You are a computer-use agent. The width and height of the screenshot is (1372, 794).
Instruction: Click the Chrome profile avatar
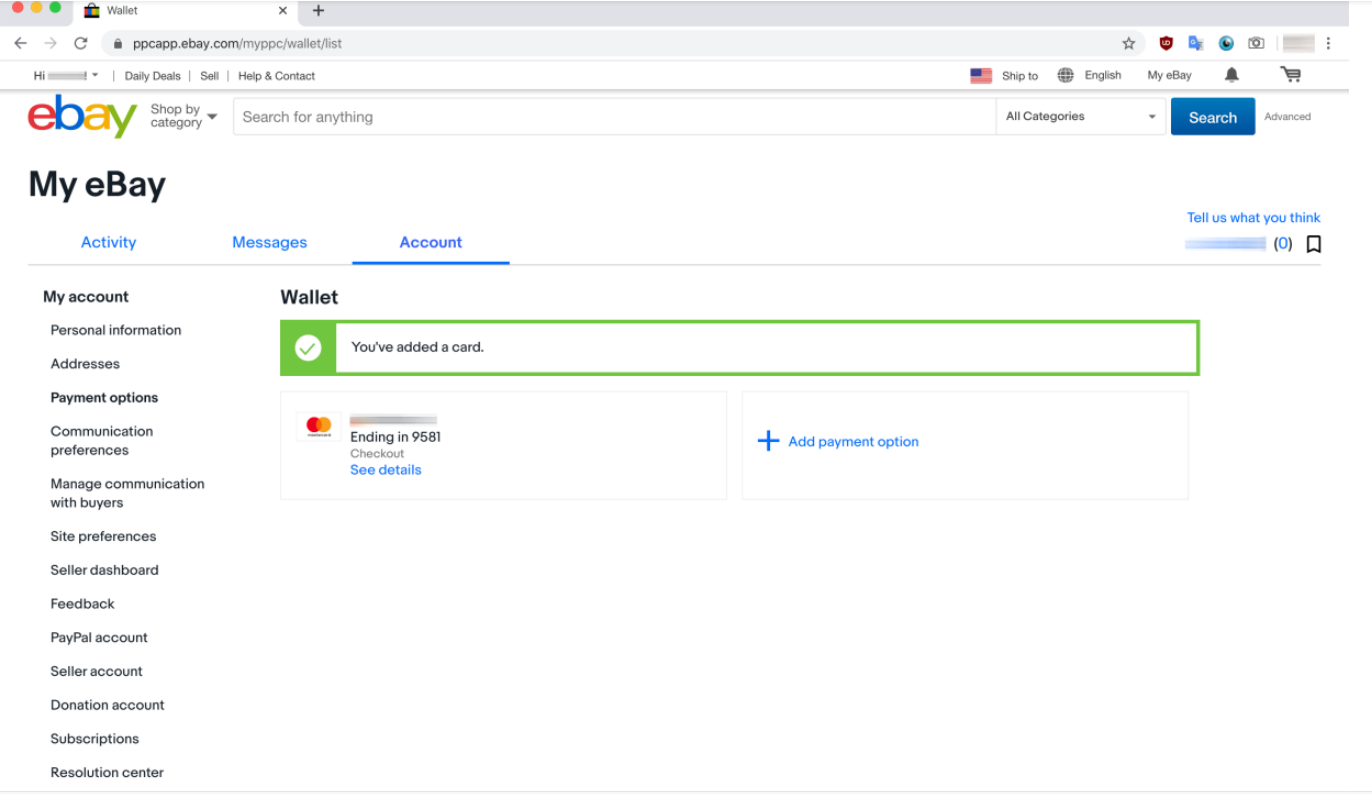1298,43
